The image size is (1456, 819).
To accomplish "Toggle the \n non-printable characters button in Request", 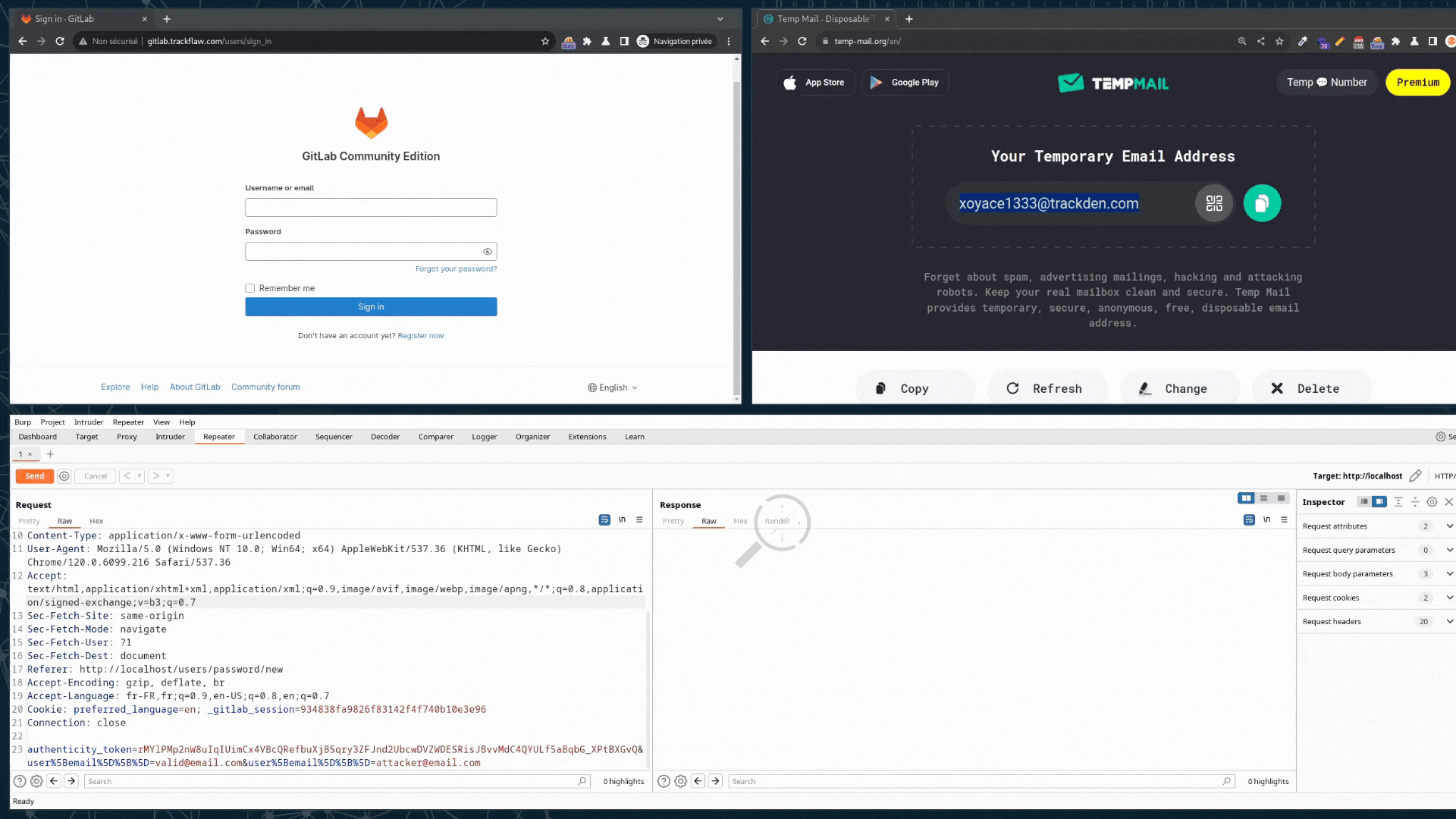I will point(622,519).
